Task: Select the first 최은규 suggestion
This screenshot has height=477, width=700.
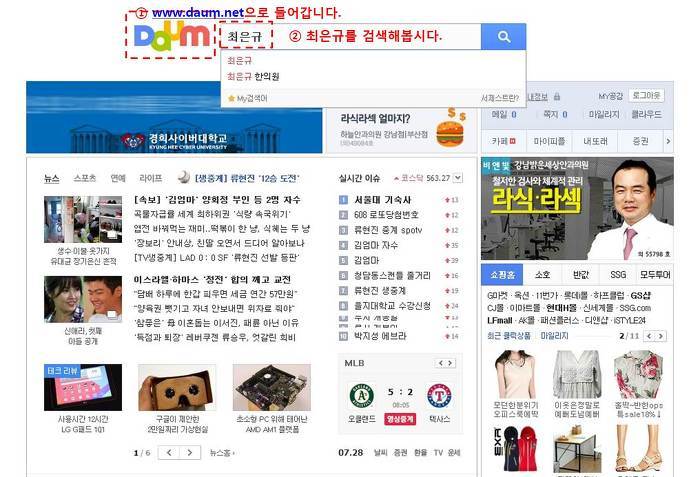Action: (239, 60)
